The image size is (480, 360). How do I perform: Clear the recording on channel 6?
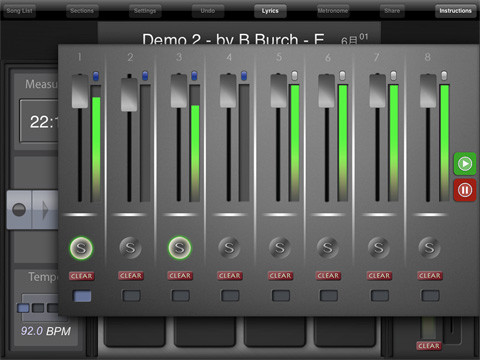point(328,276)
